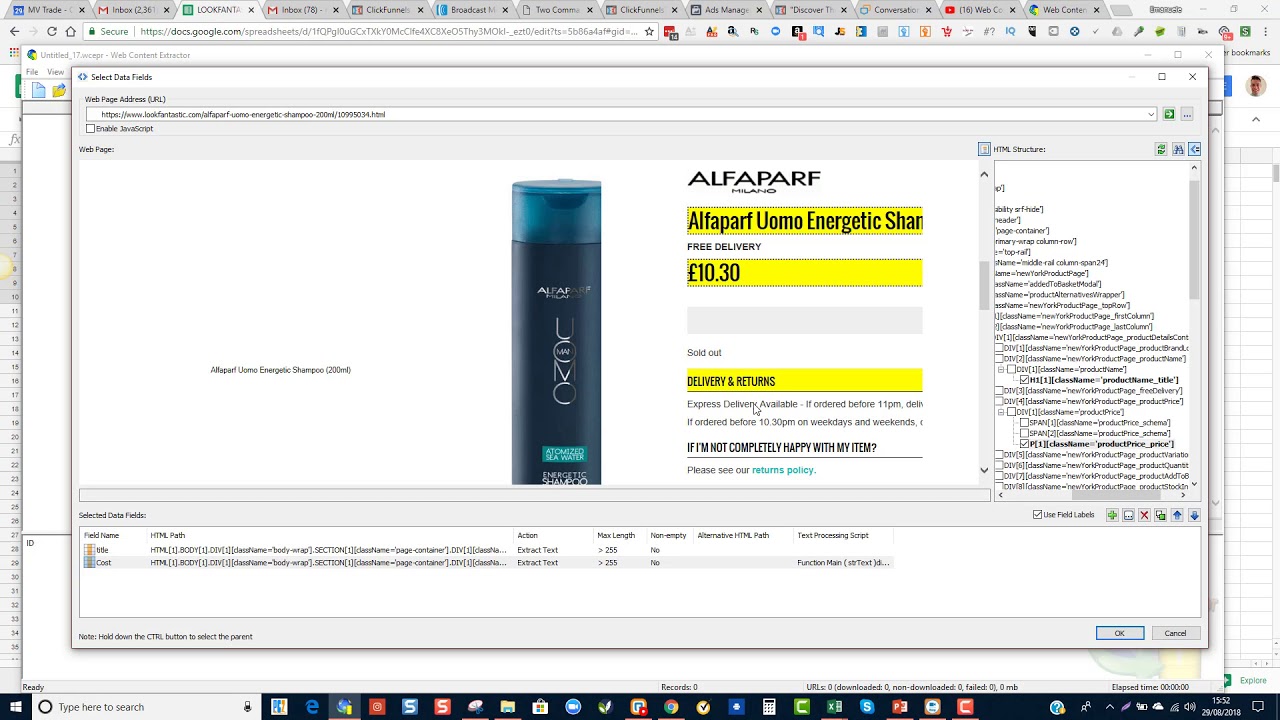The height and width of the screenshot is (720, 1280).
Task: Check the SPAN[2] productPrice_schema node
Action: (1024, 433)
